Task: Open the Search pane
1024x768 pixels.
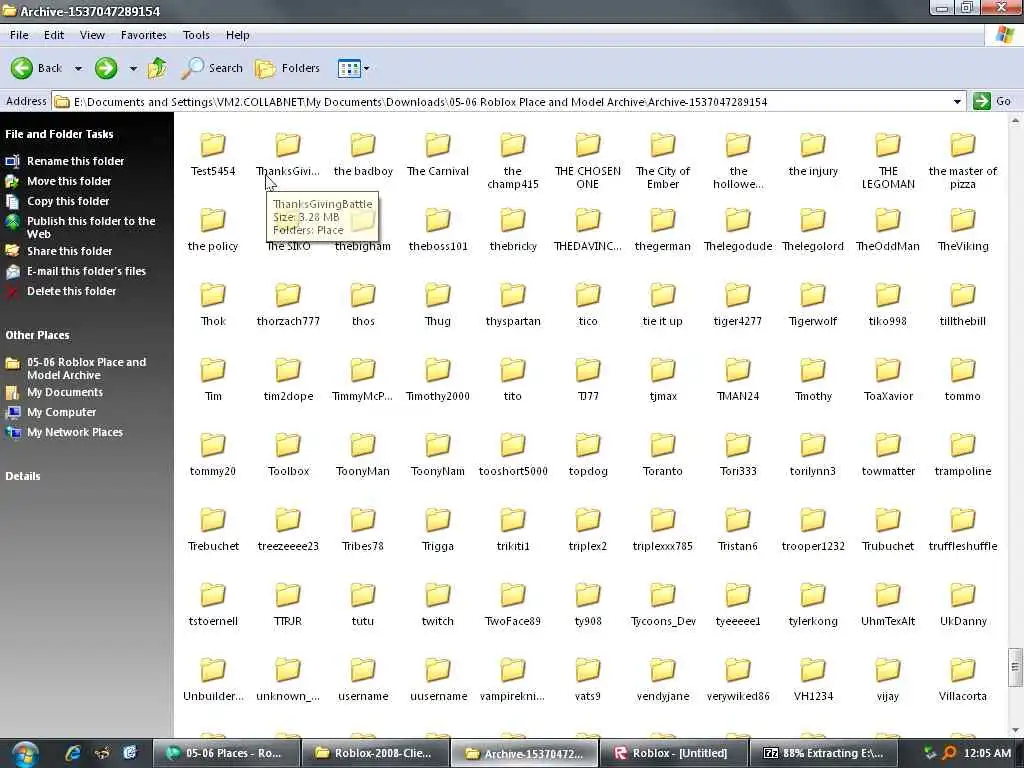Action: (x=212, y=68)
